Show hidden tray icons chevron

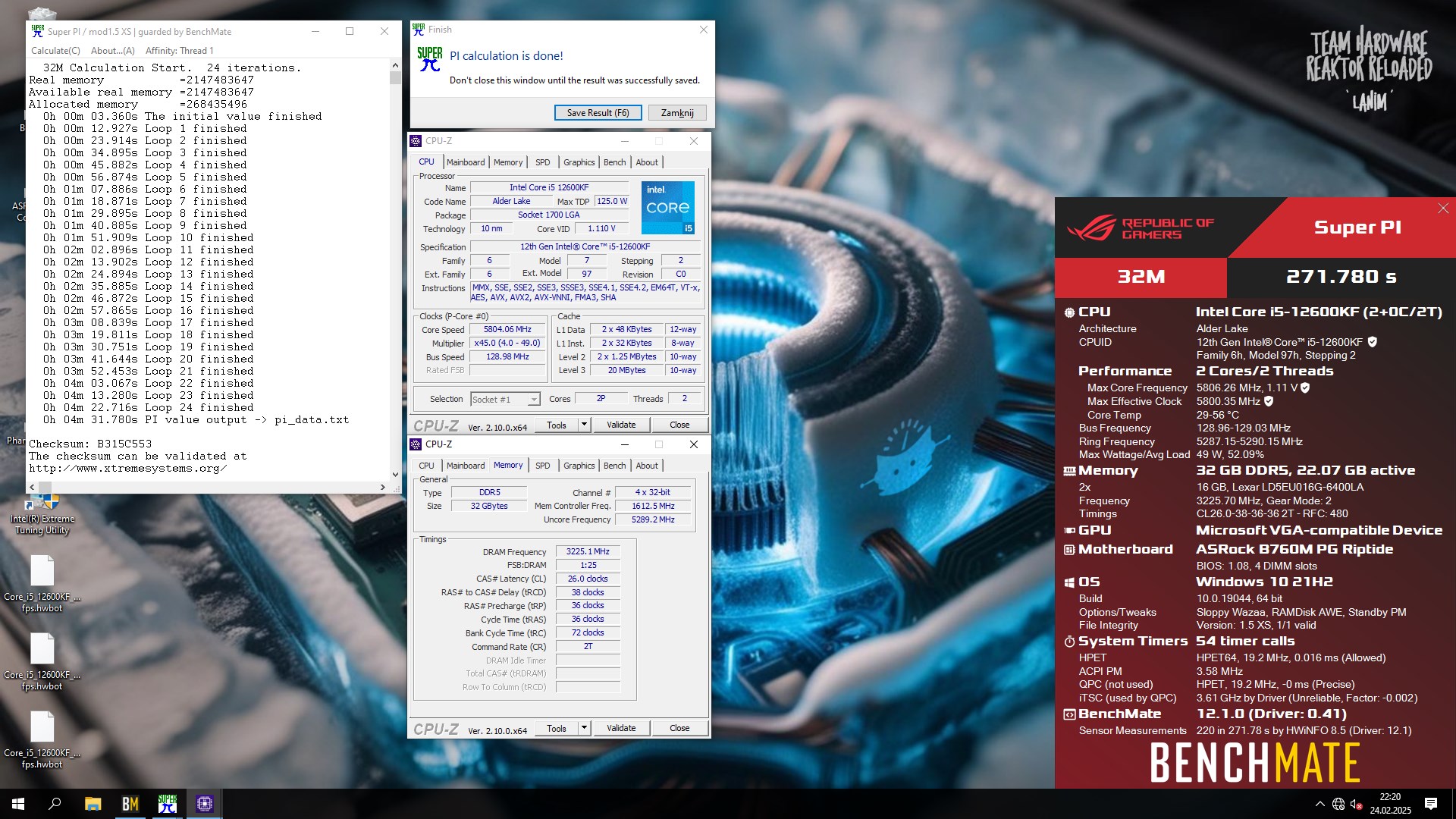coord(1319,804)
